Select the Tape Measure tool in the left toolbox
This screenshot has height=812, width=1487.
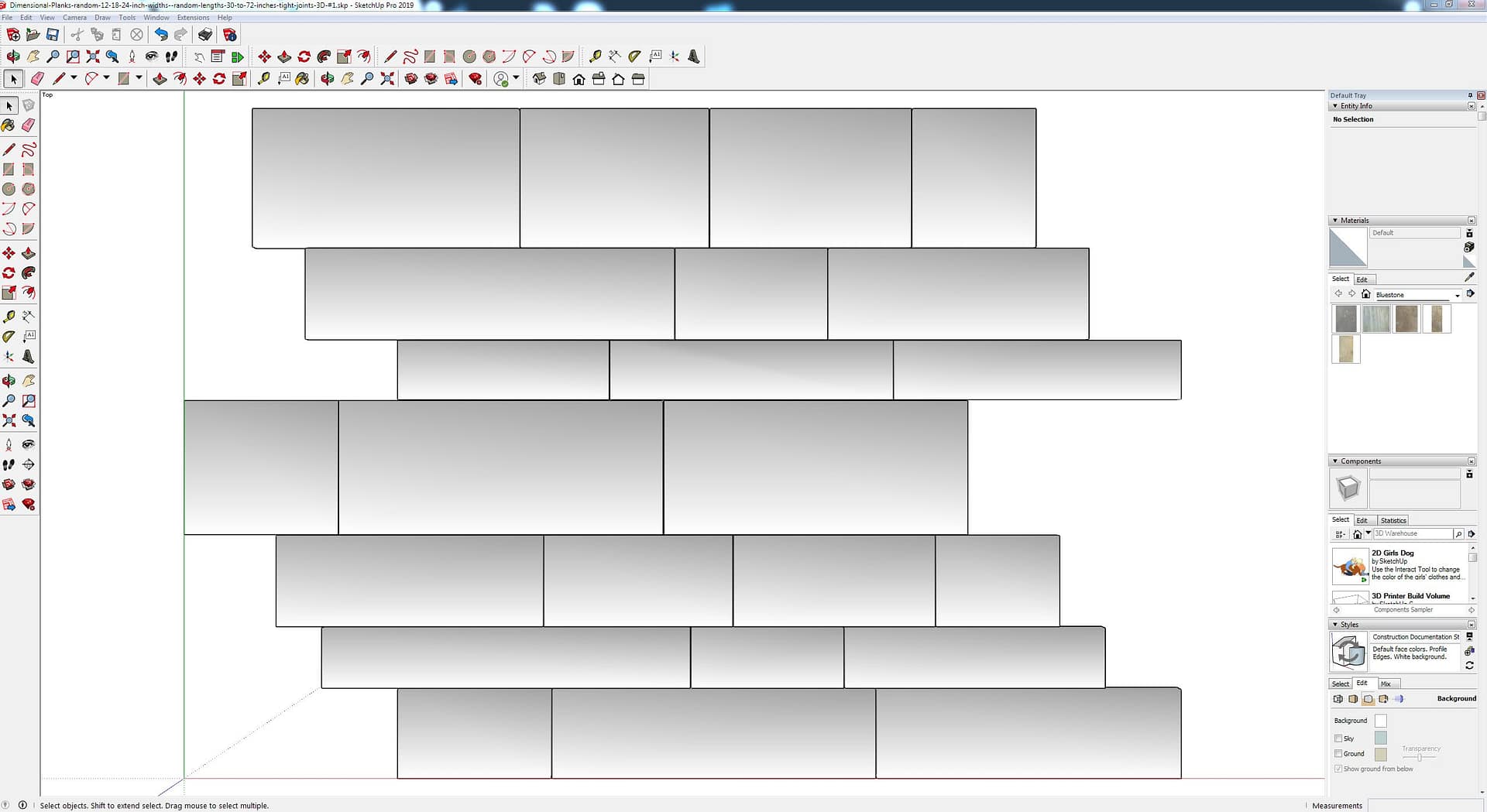(x=9, y=317)
